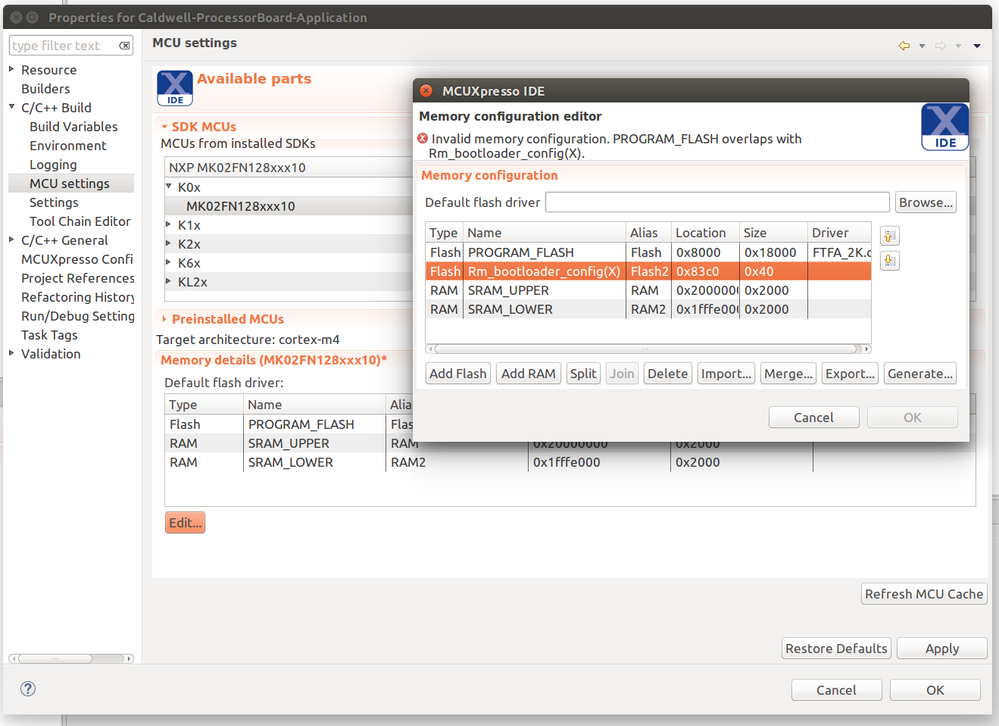This screenshot has height=726, width=999.
Task: Expand the K1x MCU family
Action: [169, 224]
